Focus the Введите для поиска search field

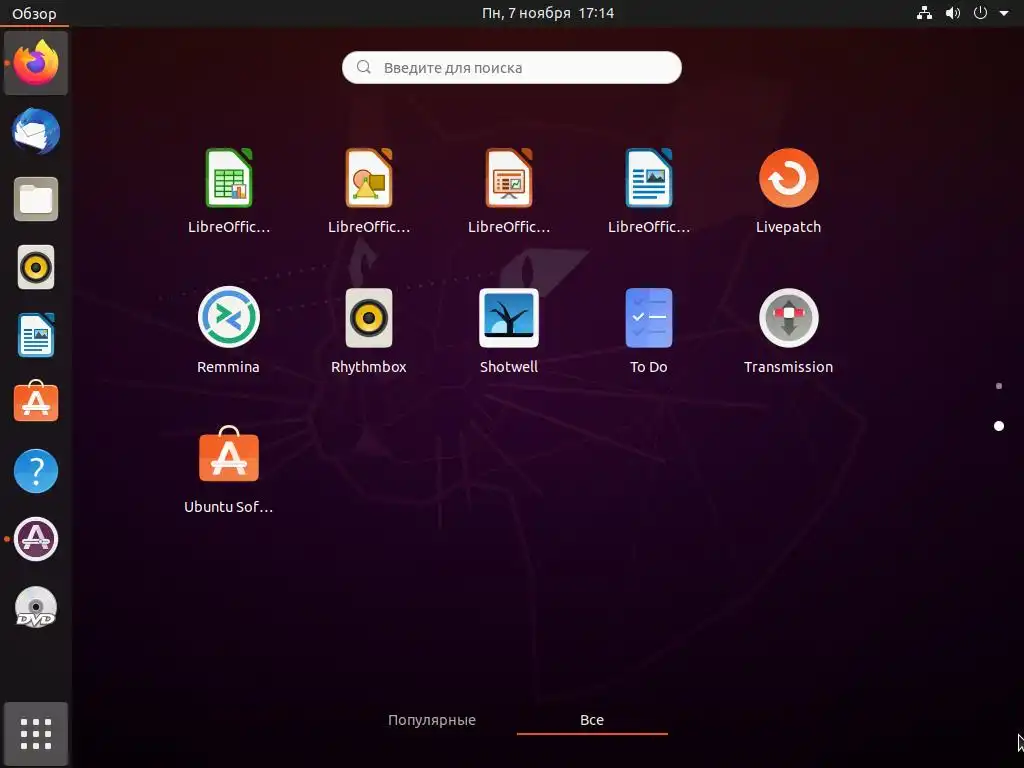[512, 67]
